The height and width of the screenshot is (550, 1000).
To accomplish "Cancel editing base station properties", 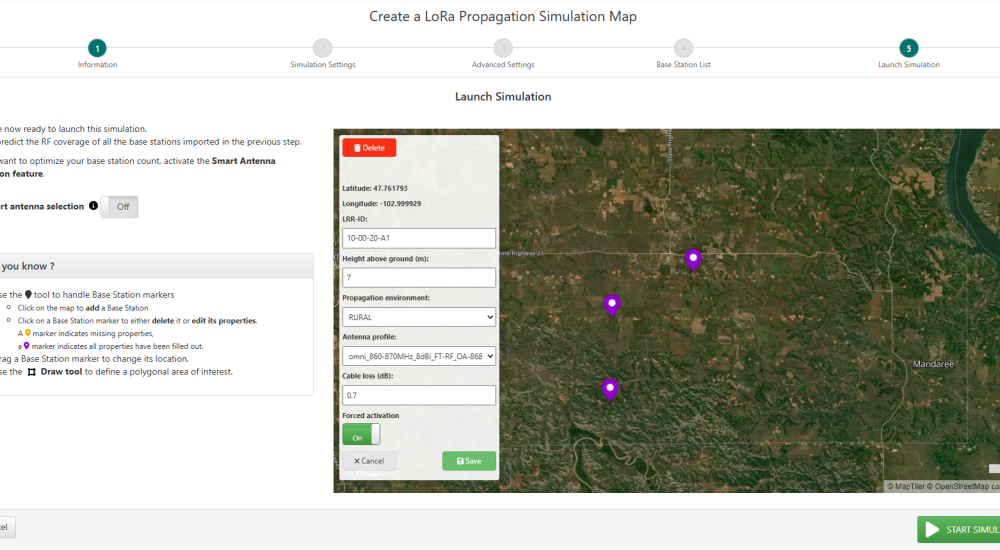I will (369, 461).
